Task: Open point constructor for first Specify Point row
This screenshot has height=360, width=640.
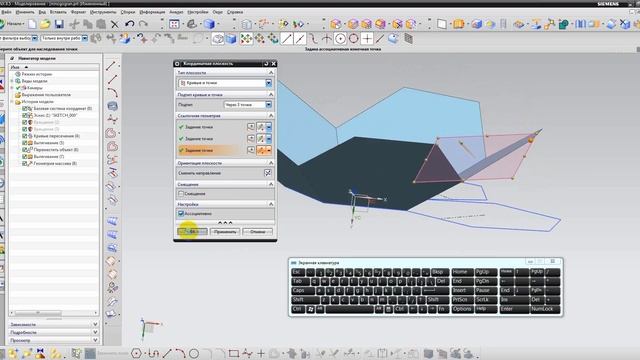Action: pos(251,127)
